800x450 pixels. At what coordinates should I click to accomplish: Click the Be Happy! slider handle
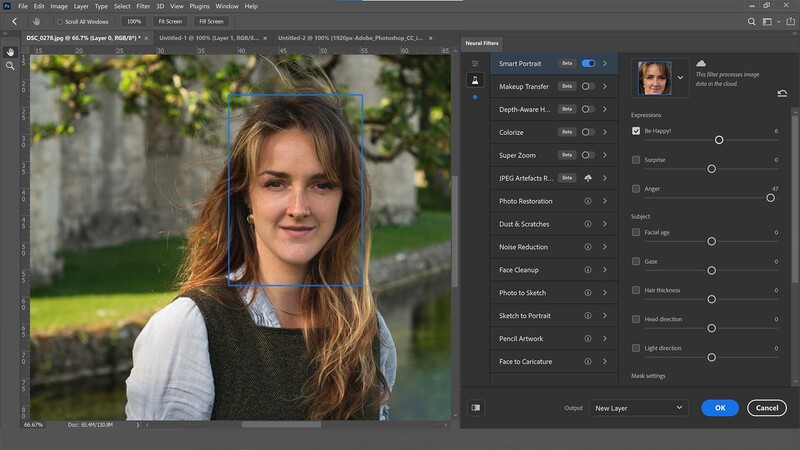(x=719, y=140)
